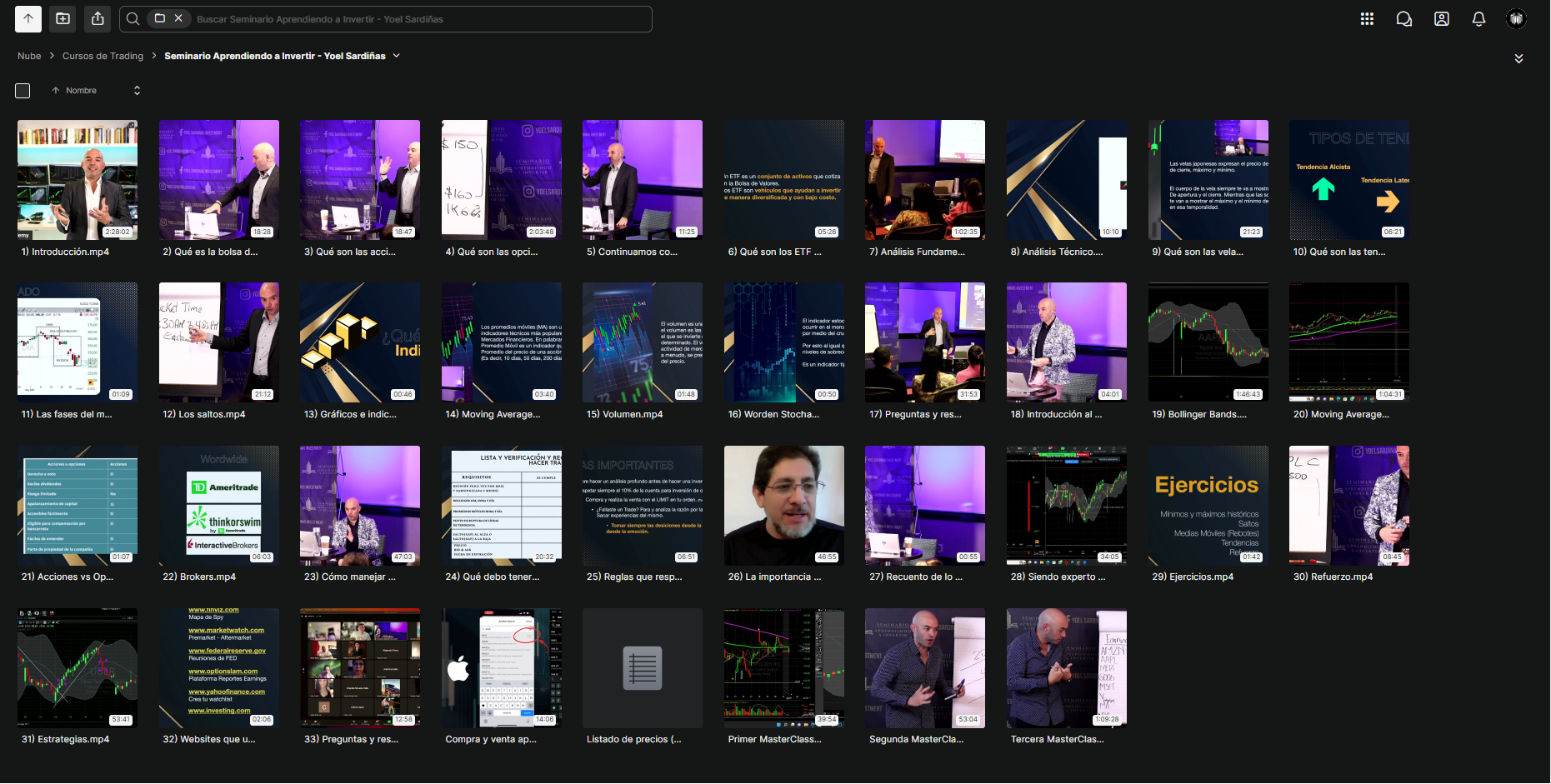Open the notifications bell

[1478, 18]
